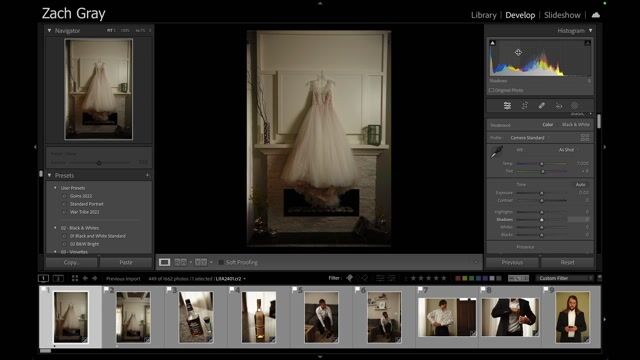Screen dimensions: 640x360
Task: Open the Slideshow module
Action: point(562,15)
